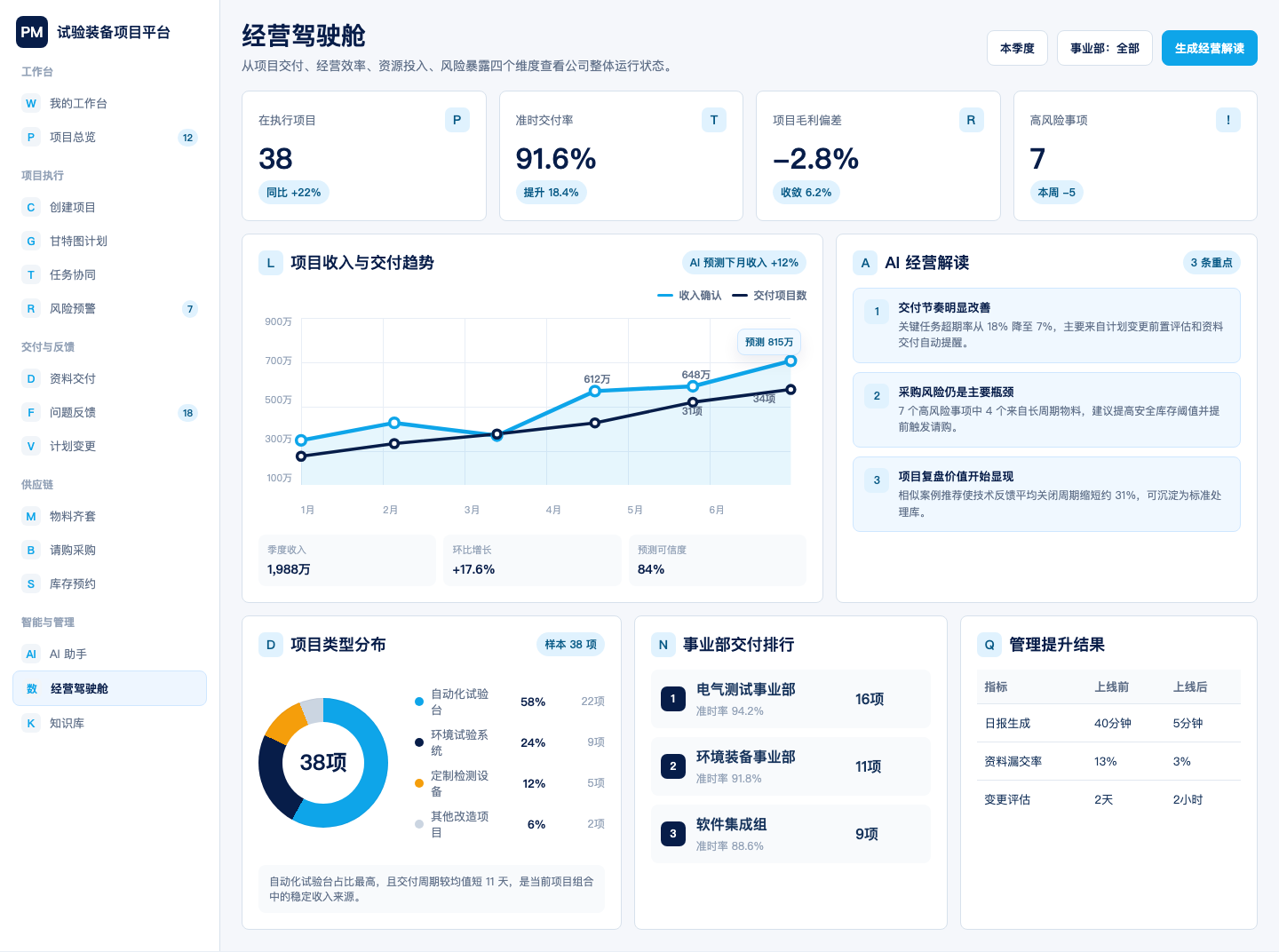1279x952 pixels.
Task: Click the 同比 +22% chip
Action: click(294, 193)
